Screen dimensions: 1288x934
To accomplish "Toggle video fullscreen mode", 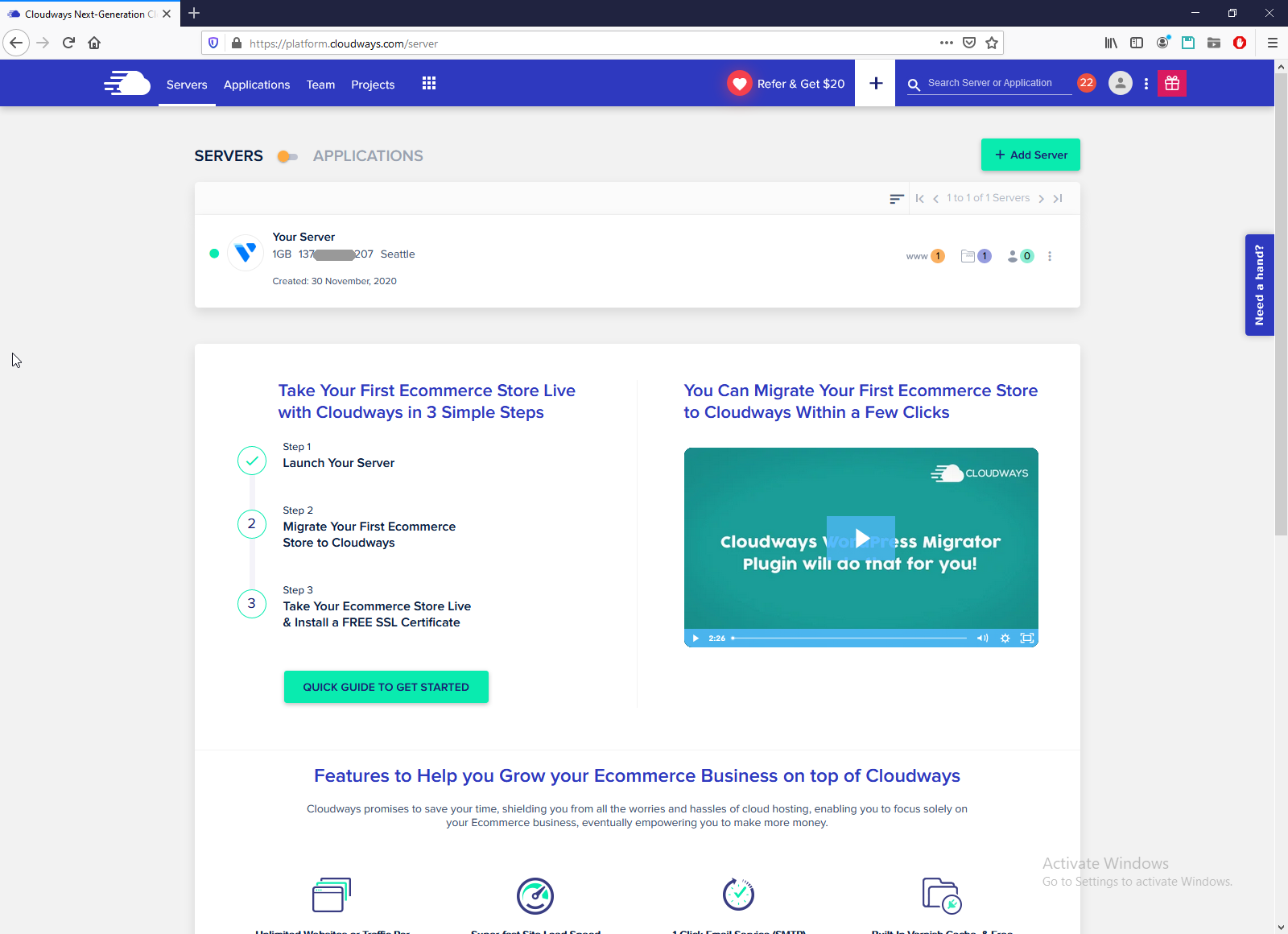I will click(x=1027, y=638).
